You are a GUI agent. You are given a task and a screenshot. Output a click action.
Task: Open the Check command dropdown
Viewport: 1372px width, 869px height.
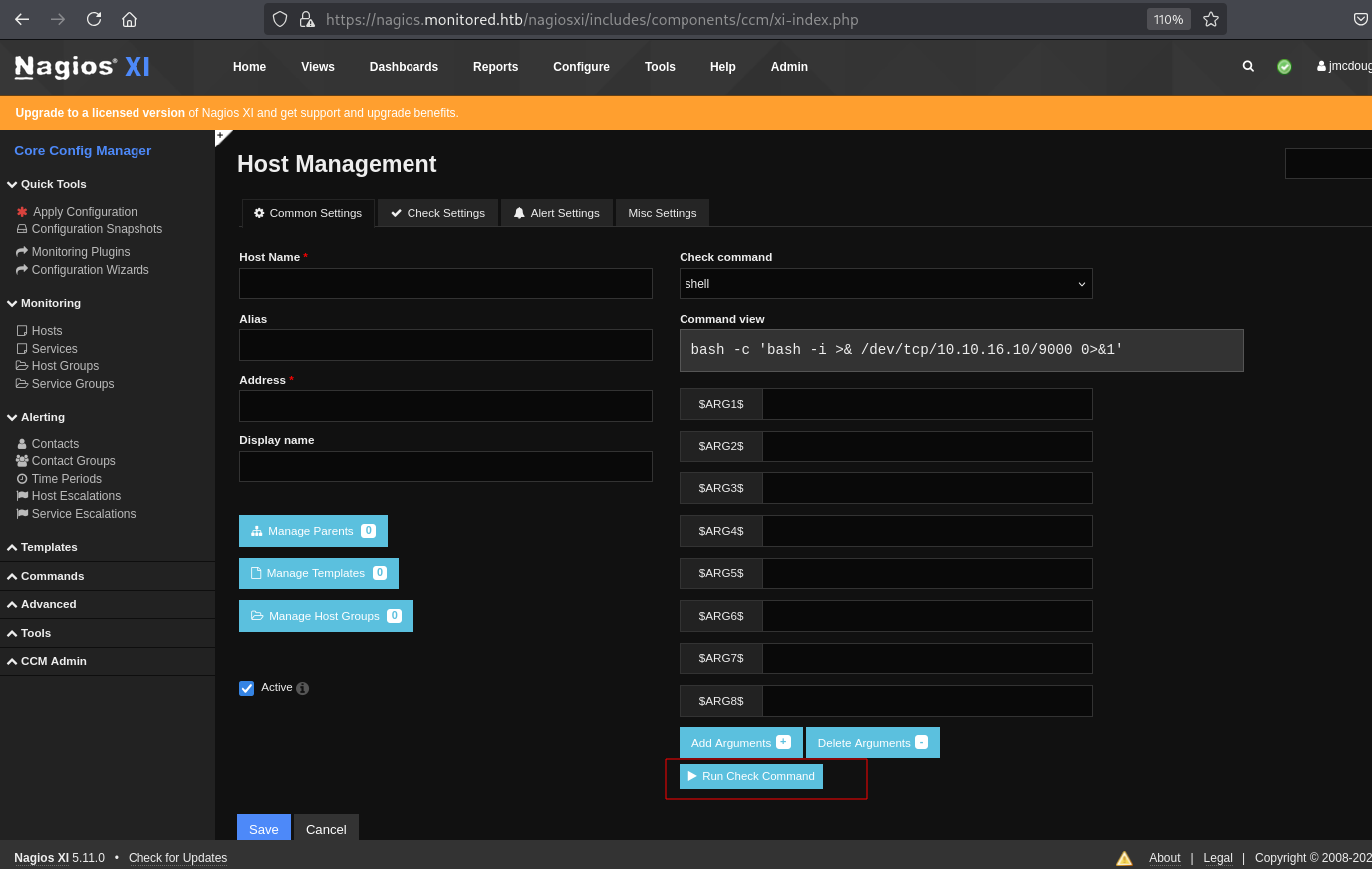(886, 284)
